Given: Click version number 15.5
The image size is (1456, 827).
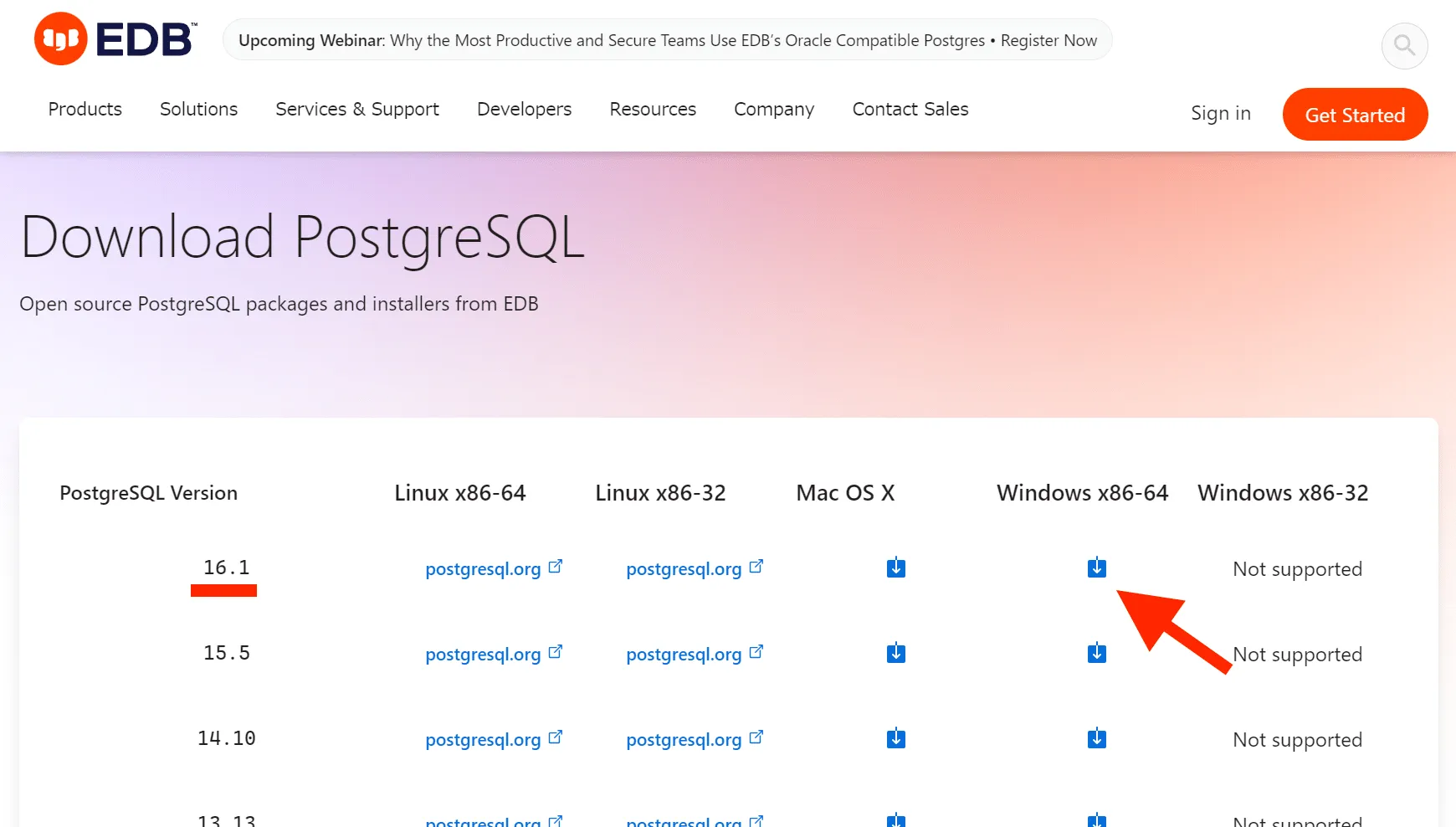Looking at the screenshot, I should 226,653.
